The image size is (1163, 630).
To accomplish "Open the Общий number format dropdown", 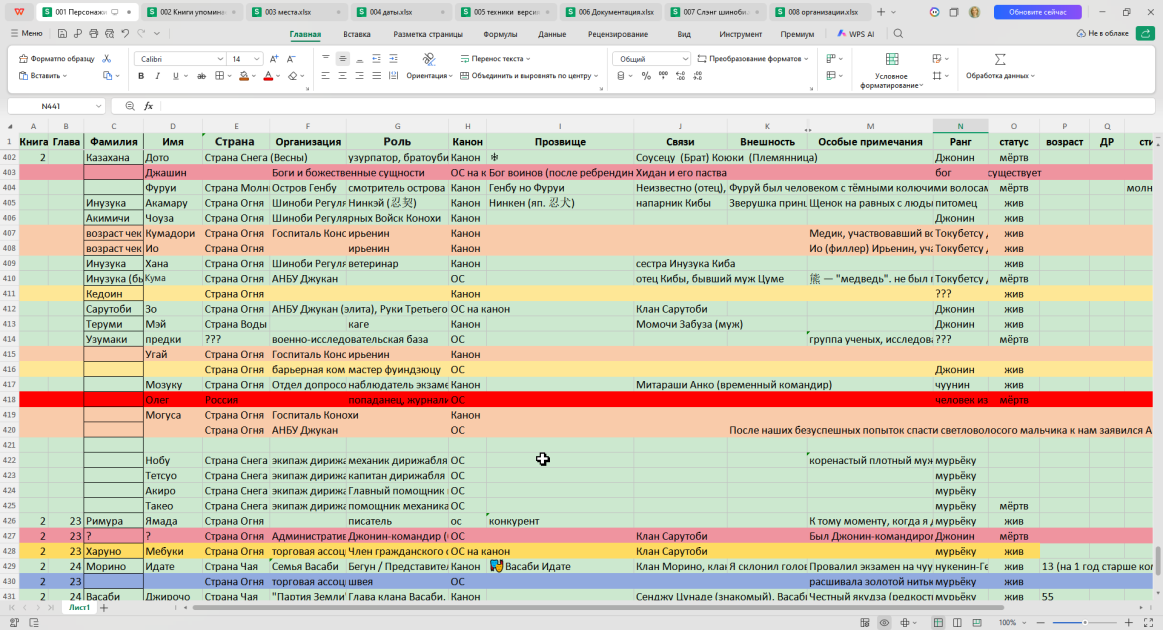I will (x=684, y=59).
